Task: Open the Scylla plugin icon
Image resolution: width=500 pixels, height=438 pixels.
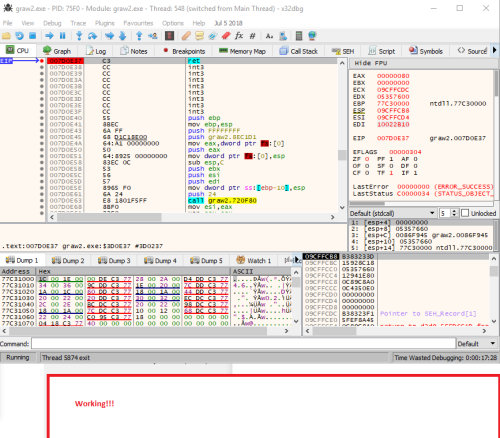Action: (x=169, y=36)
